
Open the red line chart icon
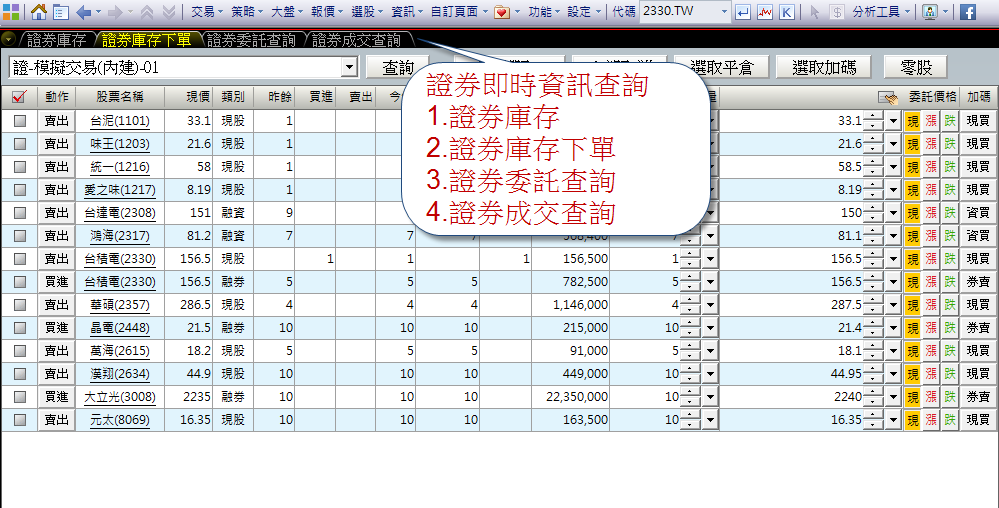tap(765, 12)
